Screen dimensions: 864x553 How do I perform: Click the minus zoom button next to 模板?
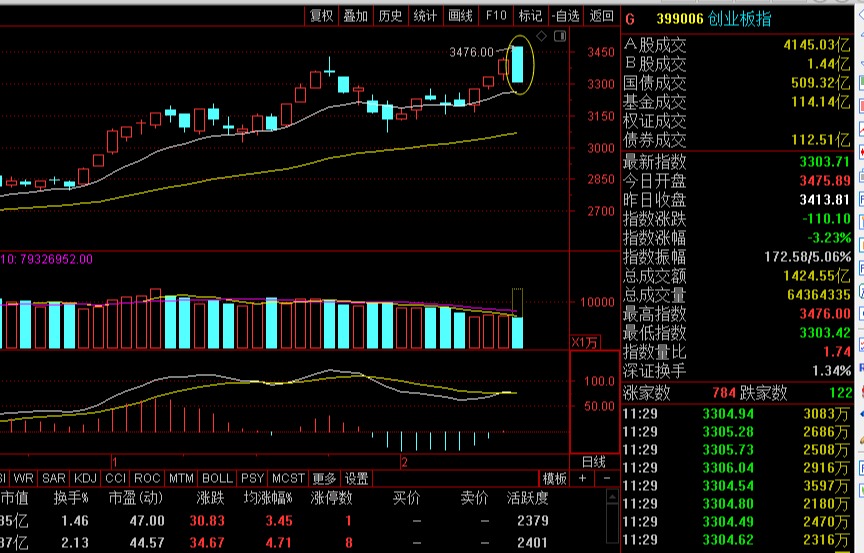pyautogui.click(x=605, y=479)
